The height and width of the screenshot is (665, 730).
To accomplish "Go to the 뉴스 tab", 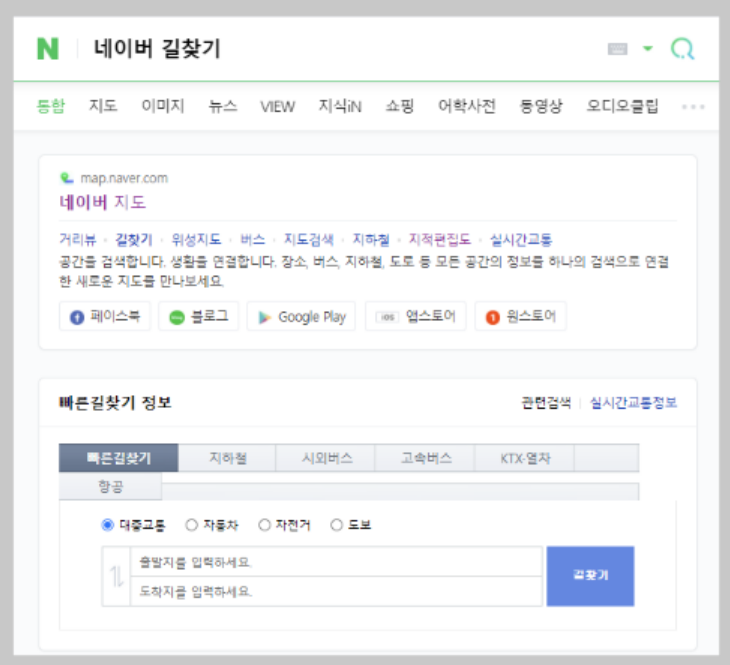I will tap(223, 106).
